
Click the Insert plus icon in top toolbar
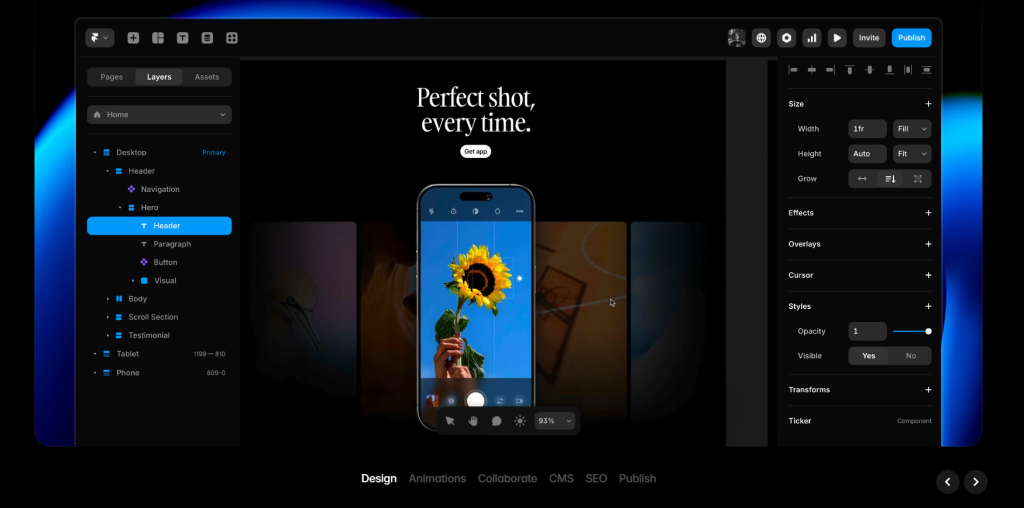tap(133, 38)
